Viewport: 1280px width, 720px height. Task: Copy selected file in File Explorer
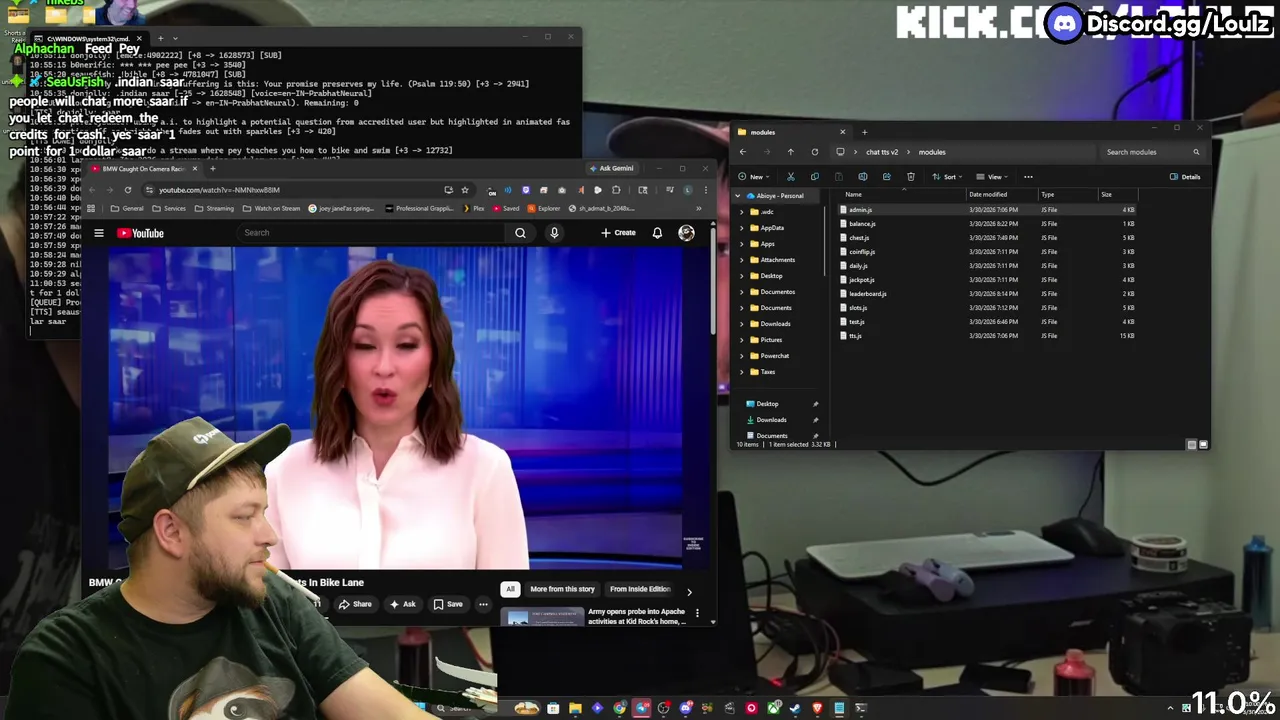pyautogui.click(x=814, y=177)
